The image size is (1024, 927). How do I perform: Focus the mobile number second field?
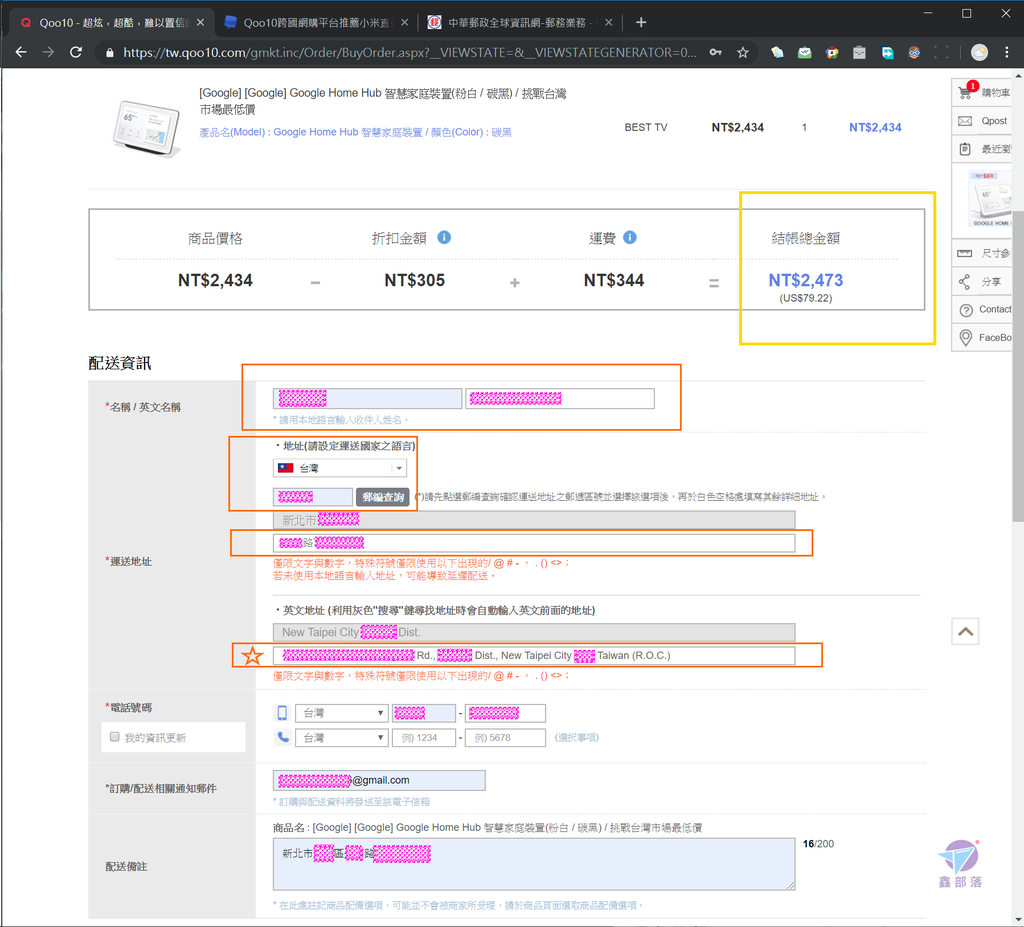(505, 713)
